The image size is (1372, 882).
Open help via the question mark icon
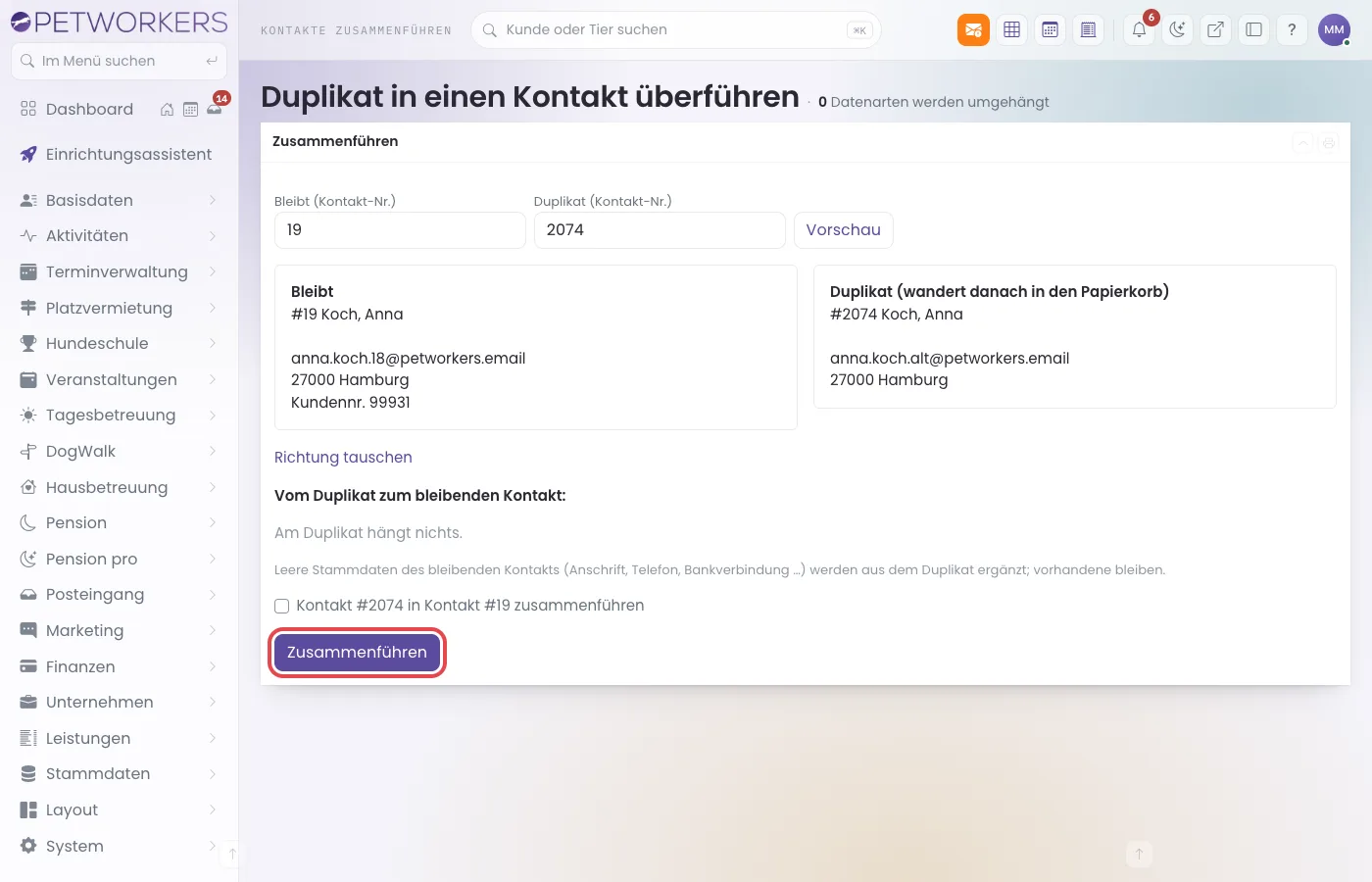1292,29
